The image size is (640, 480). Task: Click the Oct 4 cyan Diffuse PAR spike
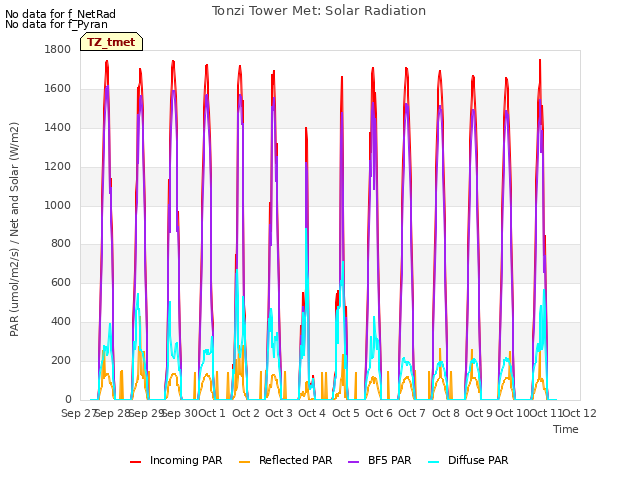(x=307, y=231)
